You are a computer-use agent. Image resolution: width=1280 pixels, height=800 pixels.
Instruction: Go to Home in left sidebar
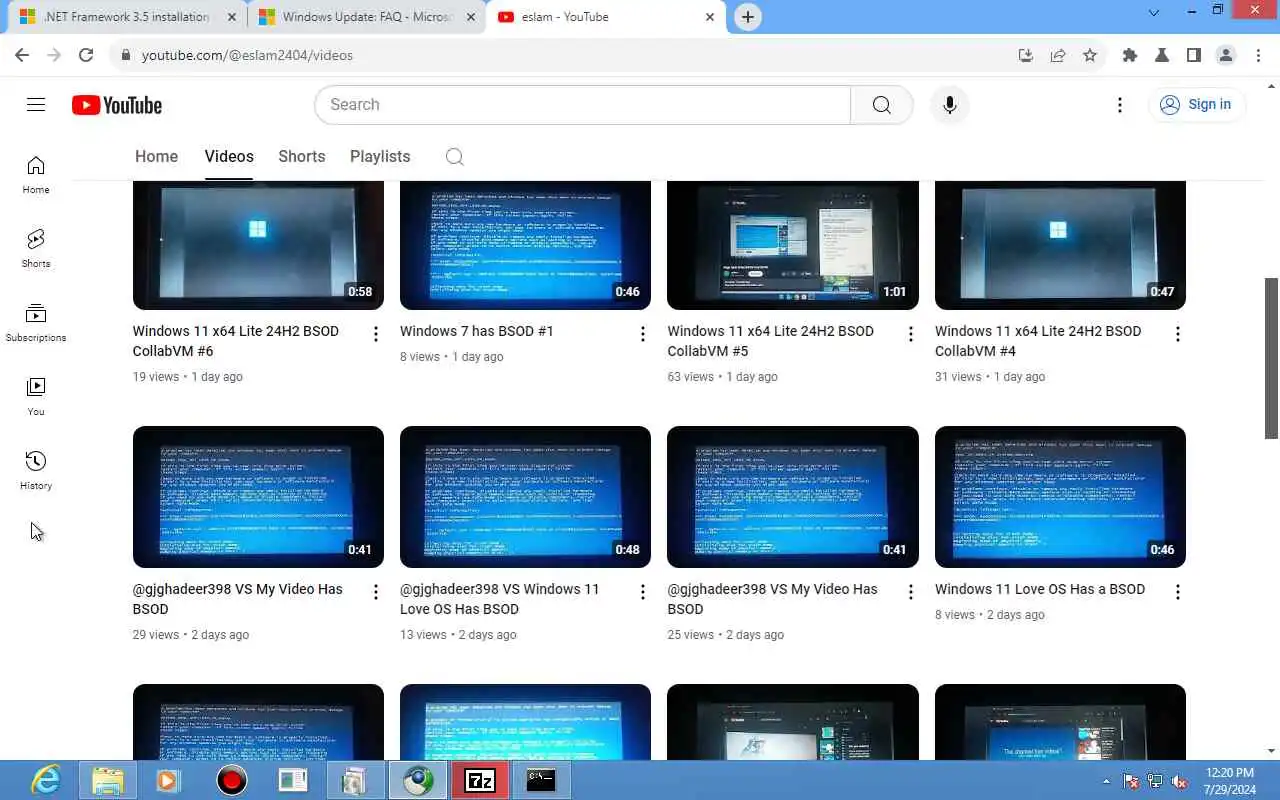[x=36, y=175]
